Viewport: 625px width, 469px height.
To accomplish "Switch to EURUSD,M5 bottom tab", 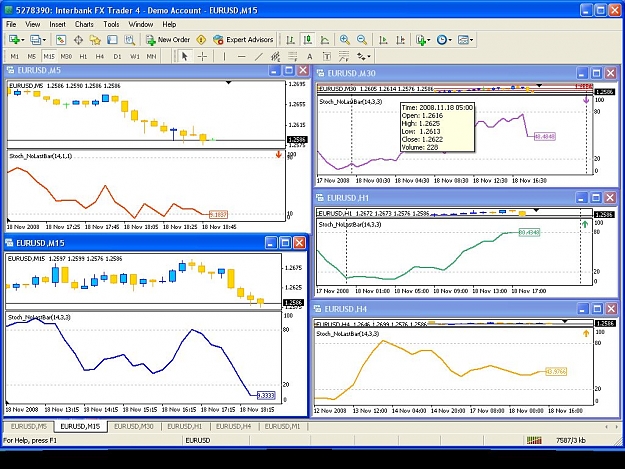I will pyautogui.click(x=29, y=426).
